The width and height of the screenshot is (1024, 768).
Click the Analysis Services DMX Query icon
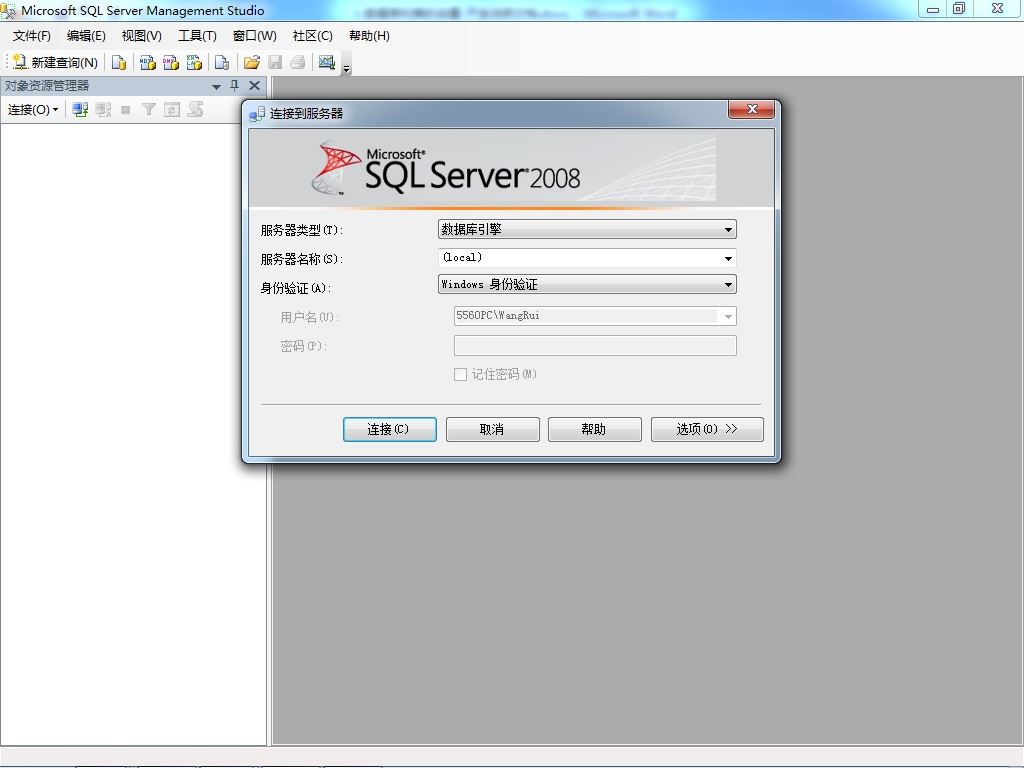click(x=170, y=62)
